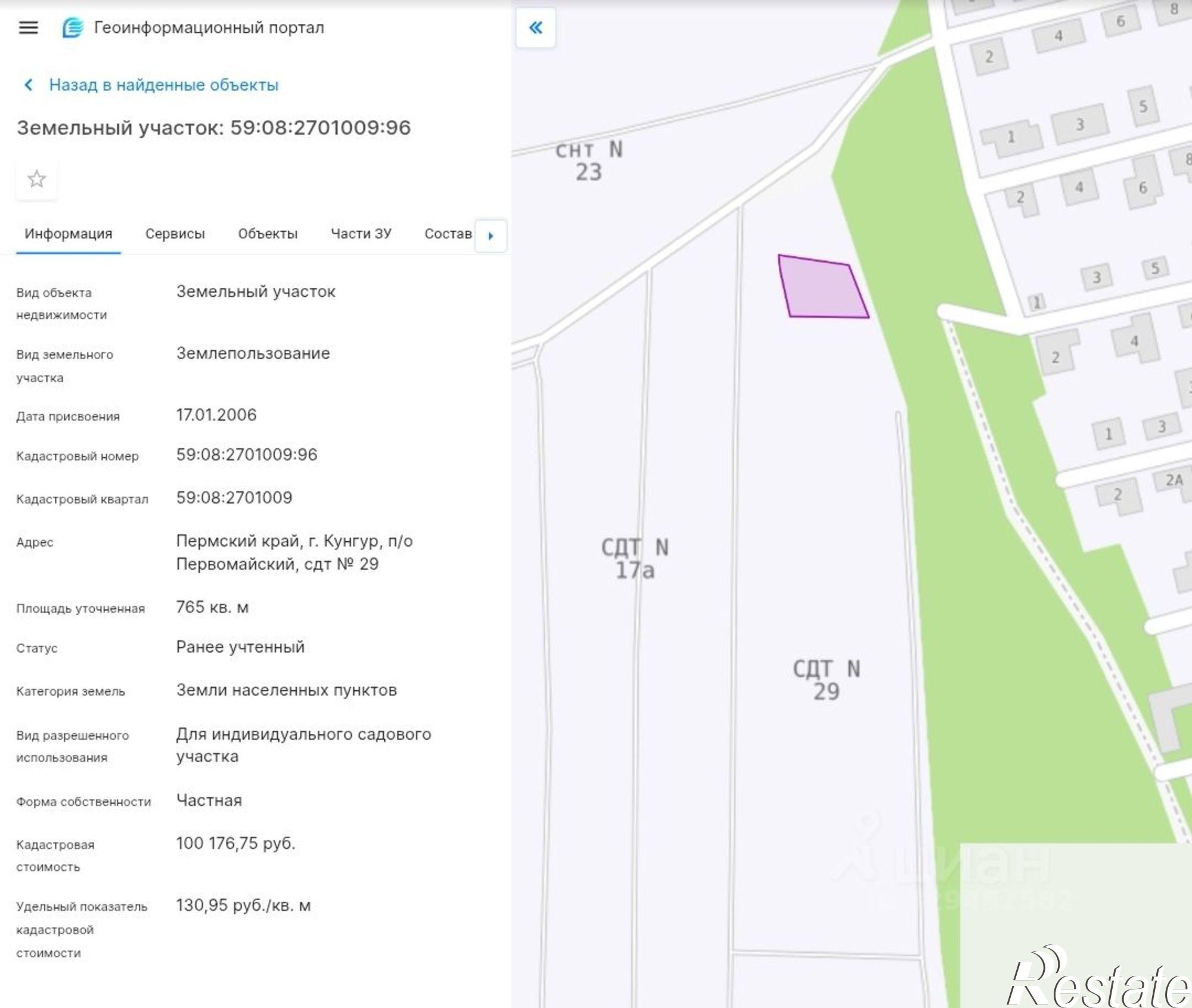Click the Геоинформационный портал title text

coord(209,27)
